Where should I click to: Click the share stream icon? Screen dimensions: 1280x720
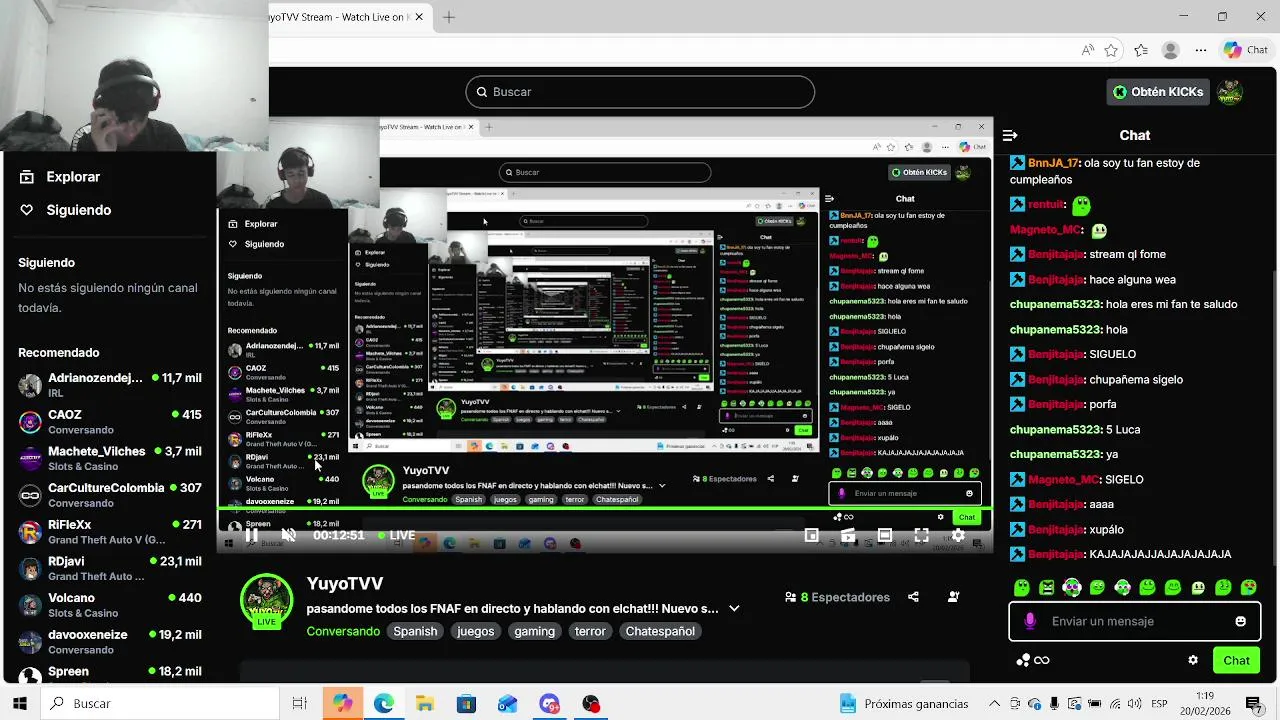(x=913, y=597)
